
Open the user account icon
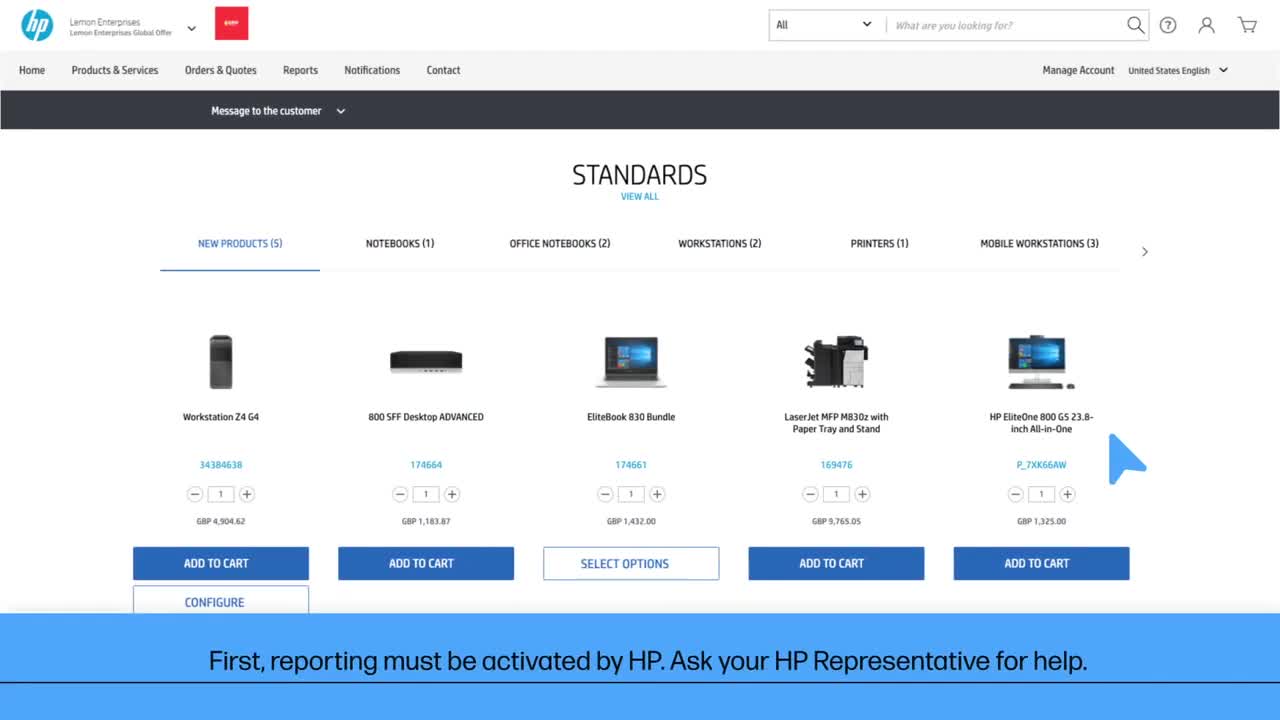pyautogui.click(x=1207, y=25)
